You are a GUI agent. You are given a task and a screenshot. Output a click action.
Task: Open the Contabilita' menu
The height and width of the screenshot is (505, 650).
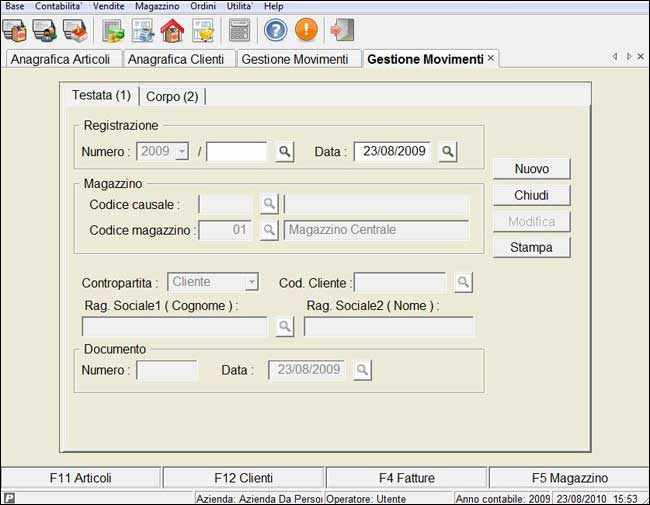pos(59,6)
